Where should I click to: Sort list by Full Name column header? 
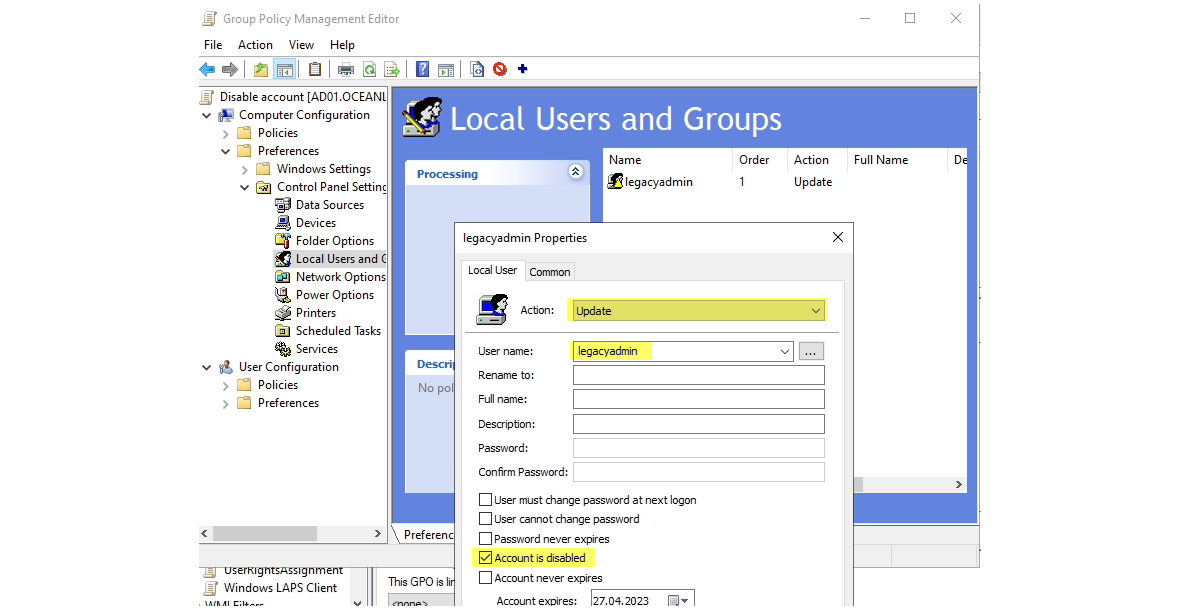(x=896, y=160)
